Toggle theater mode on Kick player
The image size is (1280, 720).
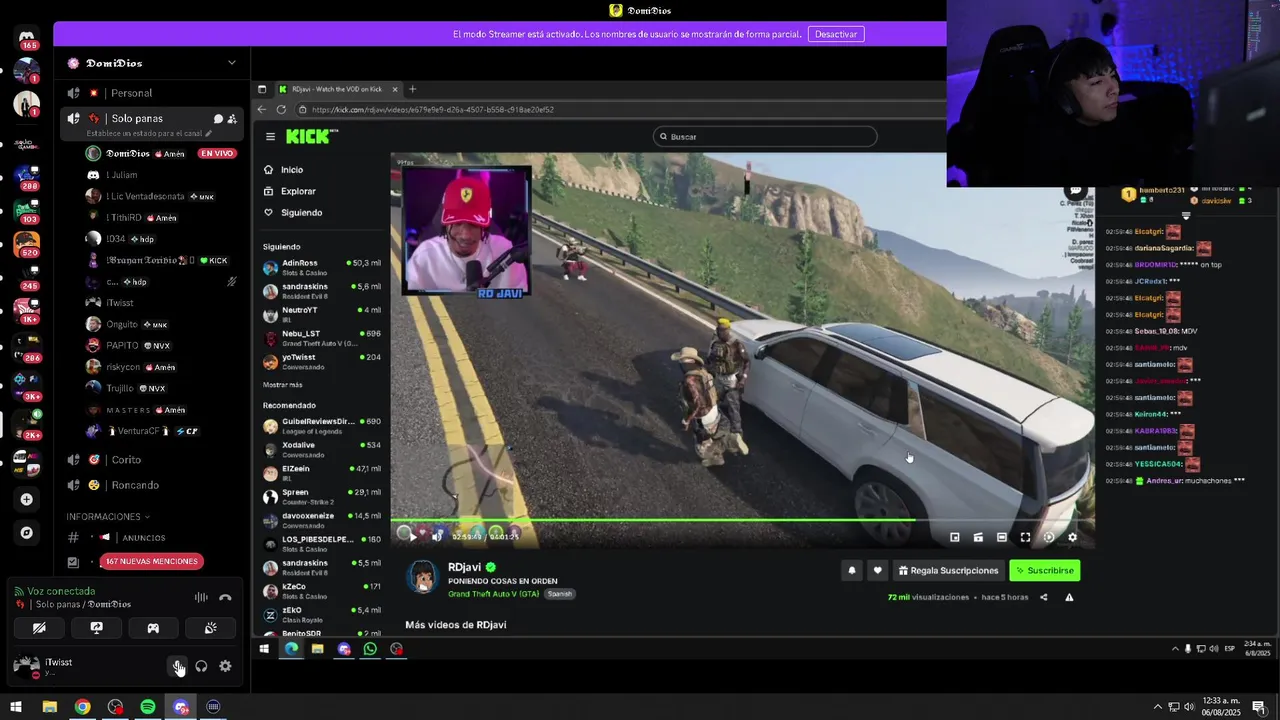pyautogui.click(x=1001, y=537)
